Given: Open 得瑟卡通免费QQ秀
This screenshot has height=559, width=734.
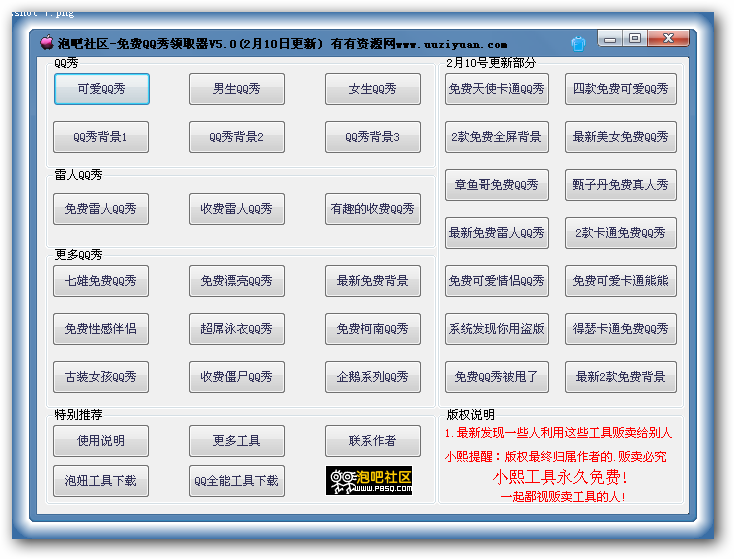Looking at the screenshot, I should [621, 329].
